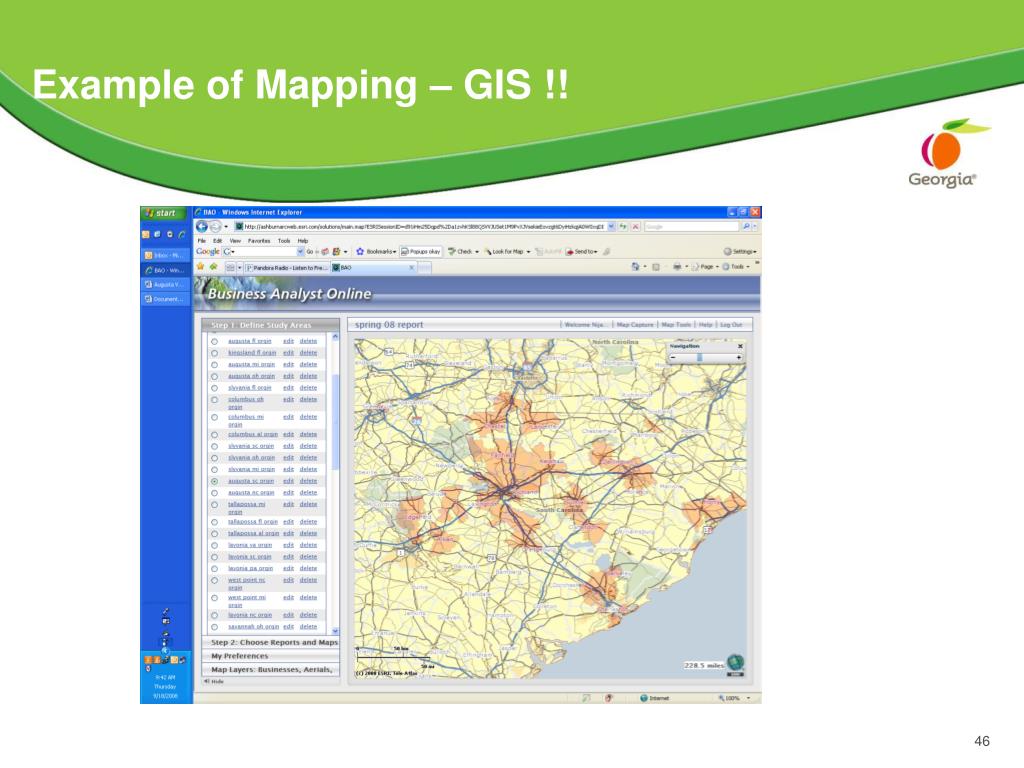
Task: Click the browser Back arrow button
Action: click(x=202, y=227)
